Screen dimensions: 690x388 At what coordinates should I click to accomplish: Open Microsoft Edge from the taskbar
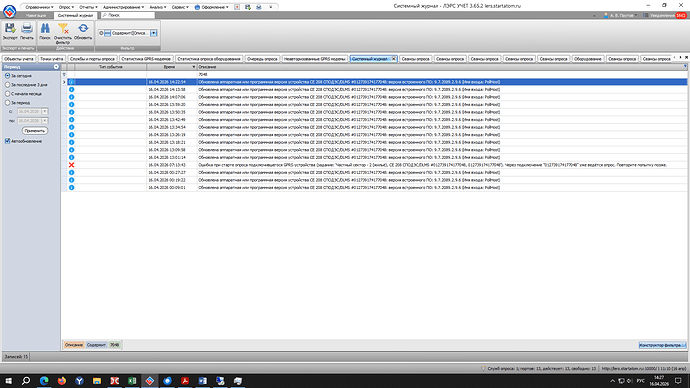[44, 381]
